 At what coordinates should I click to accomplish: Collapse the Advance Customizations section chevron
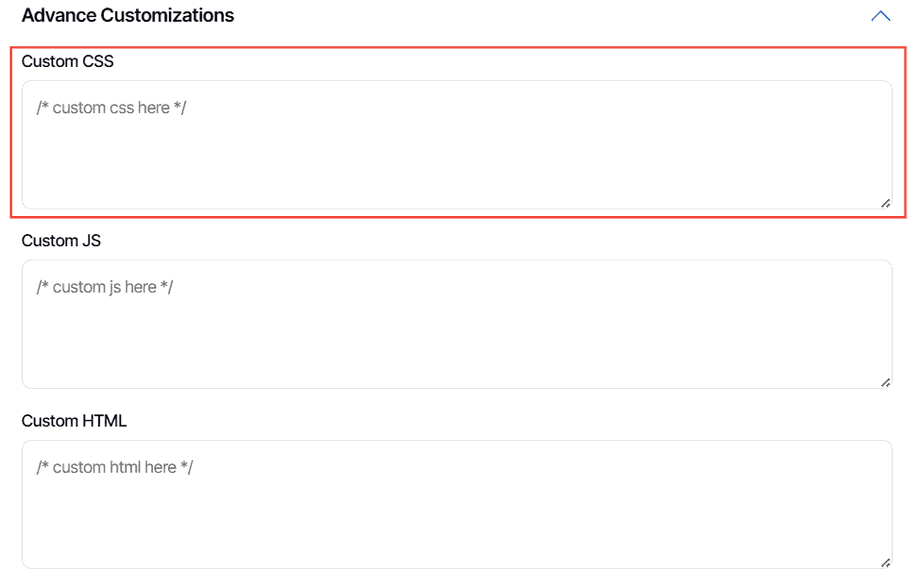pyautogui.click(x=880, y=16)
